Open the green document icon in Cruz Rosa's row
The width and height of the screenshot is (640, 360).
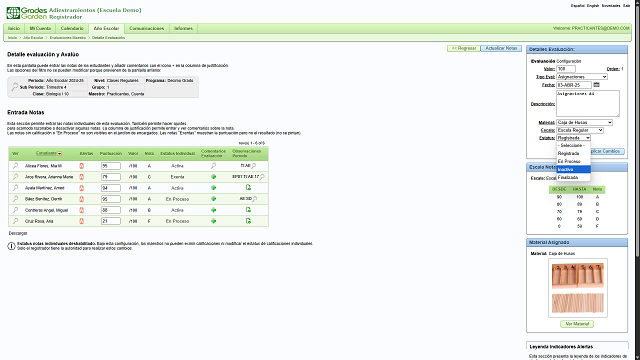pos(248,221)
